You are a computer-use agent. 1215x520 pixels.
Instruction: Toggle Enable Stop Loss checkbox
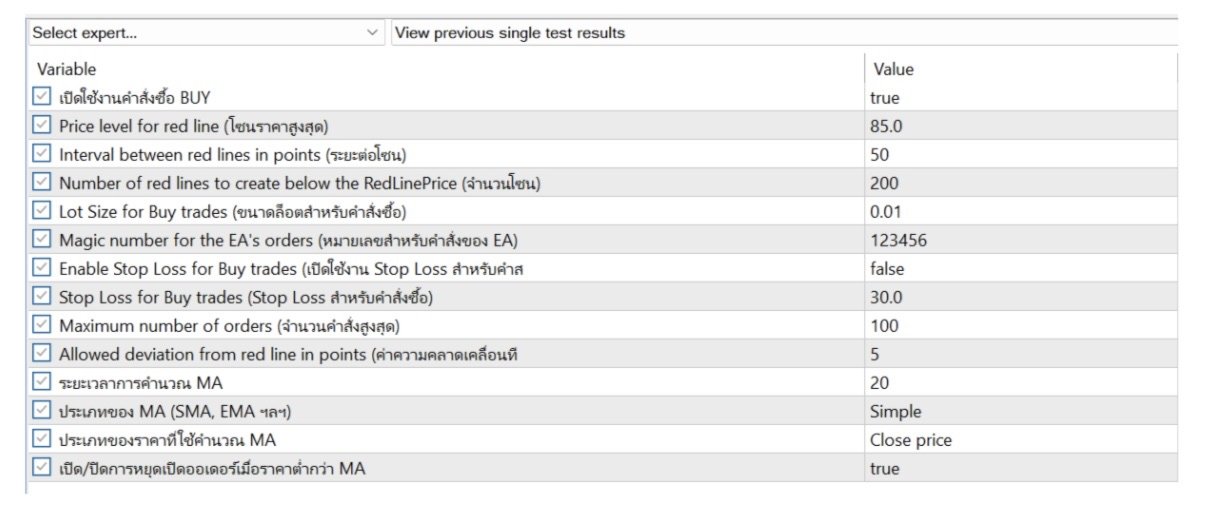pyautogui.click(x=41, y=268)
